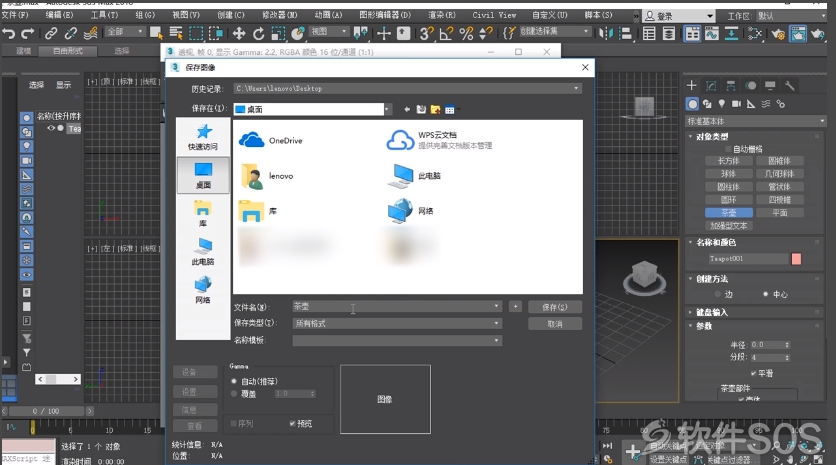This screenshot has width=836, height=465.
Task: Open the Rendered Frame Window icon
Action: coord(798,34)
